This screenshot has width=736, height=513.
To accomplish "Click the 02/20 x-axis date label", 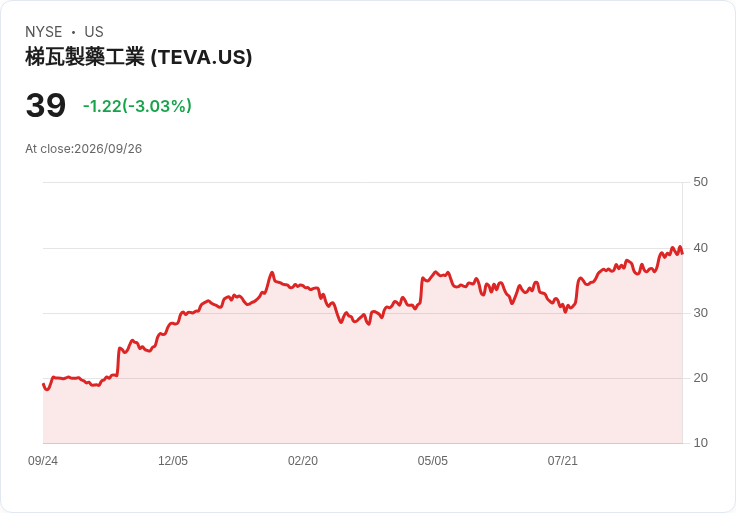I will [x=303, y=461].
